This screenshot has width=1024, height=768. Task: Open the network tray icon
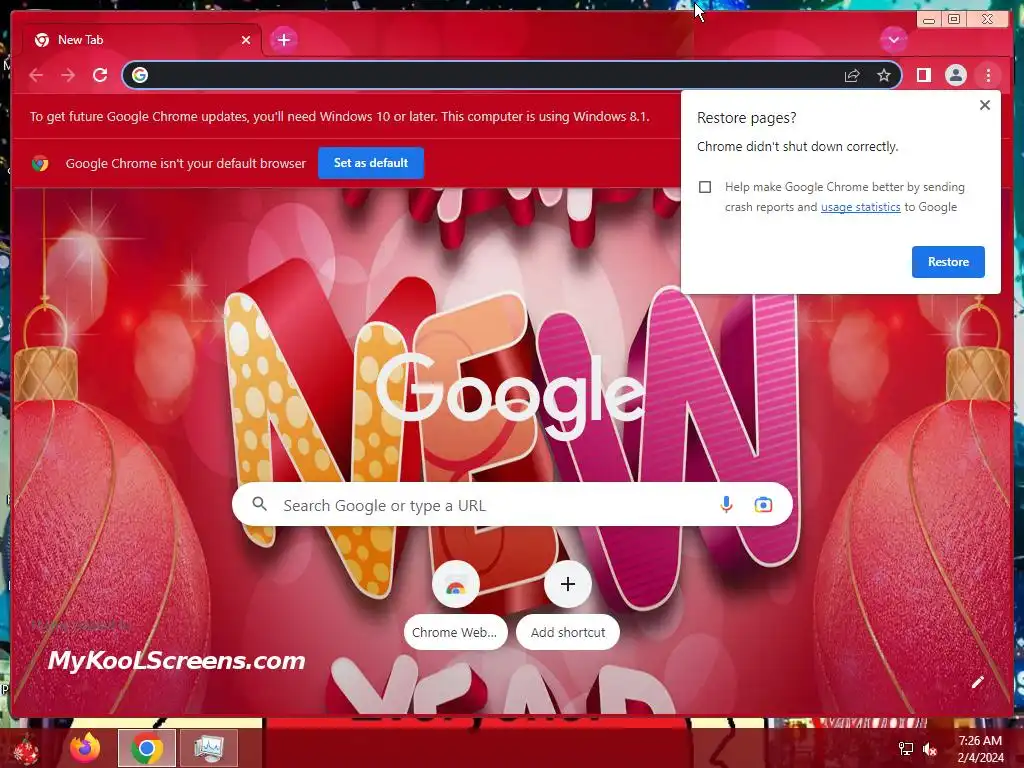[906, 749]
